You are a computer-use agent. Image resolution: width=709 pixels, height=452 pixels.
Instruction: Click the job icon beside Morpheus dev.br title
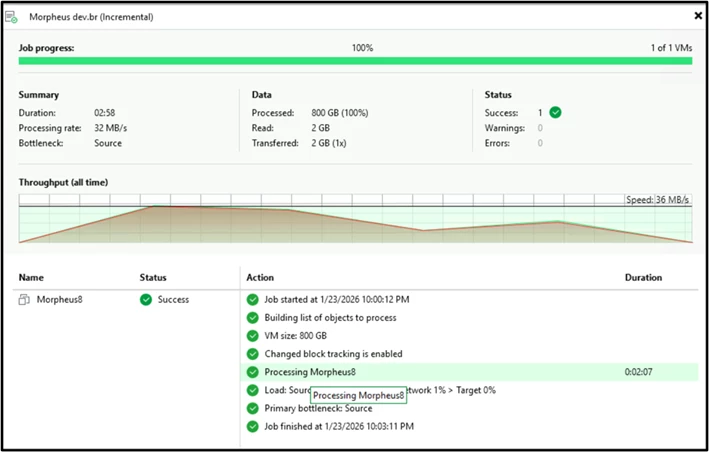click(x=11, y=17)
